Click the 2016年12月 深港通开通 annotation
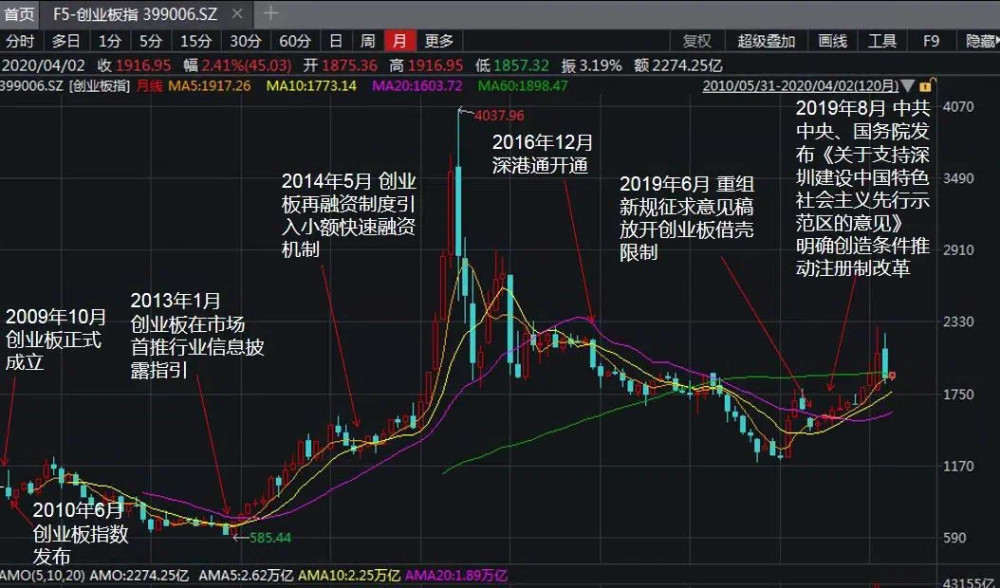Image resolution: width=1000 pixels, height=588 pixels. (x=542, y=154)
